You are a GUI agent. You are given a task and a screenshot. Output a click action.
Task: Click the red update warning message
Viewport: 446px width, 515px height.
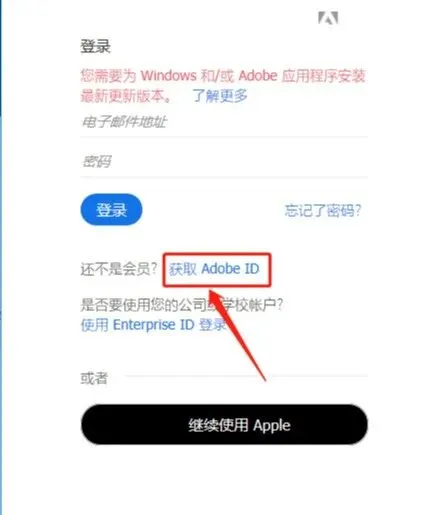click(223, 86)
